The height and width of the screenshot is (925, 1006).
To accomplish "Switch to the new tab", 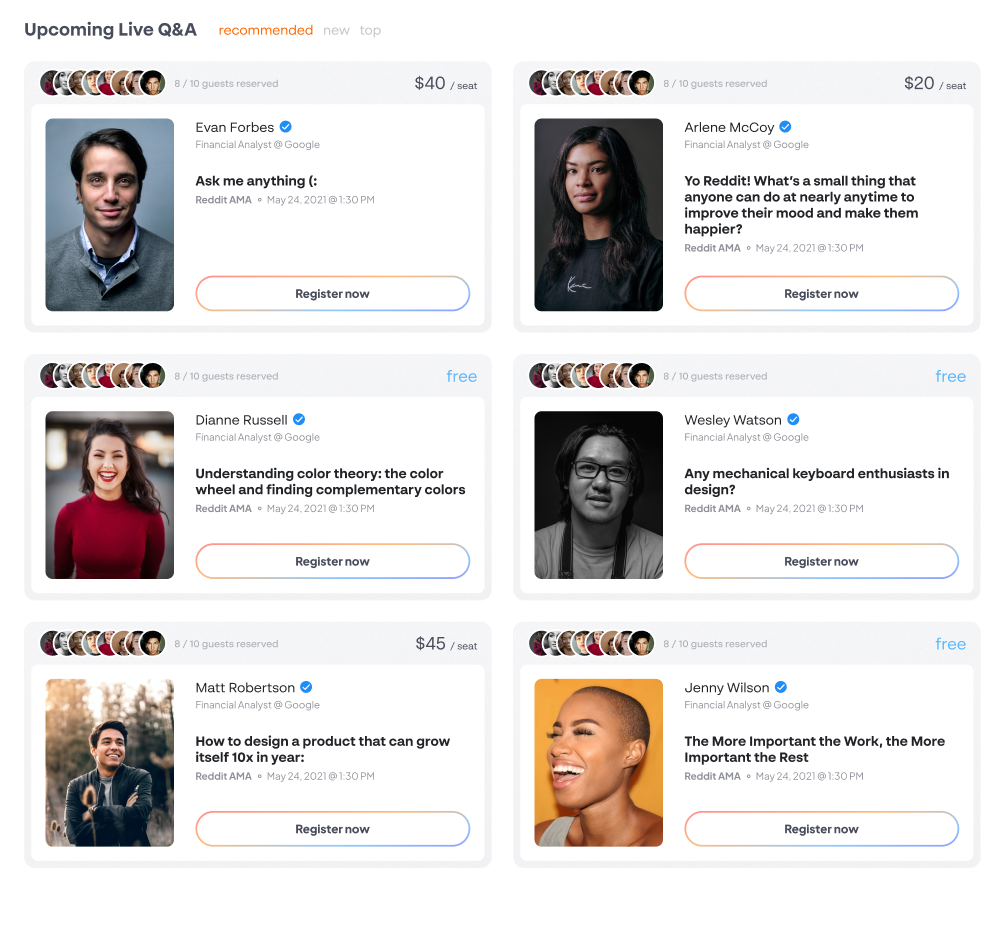I will [x=336, y=31].
